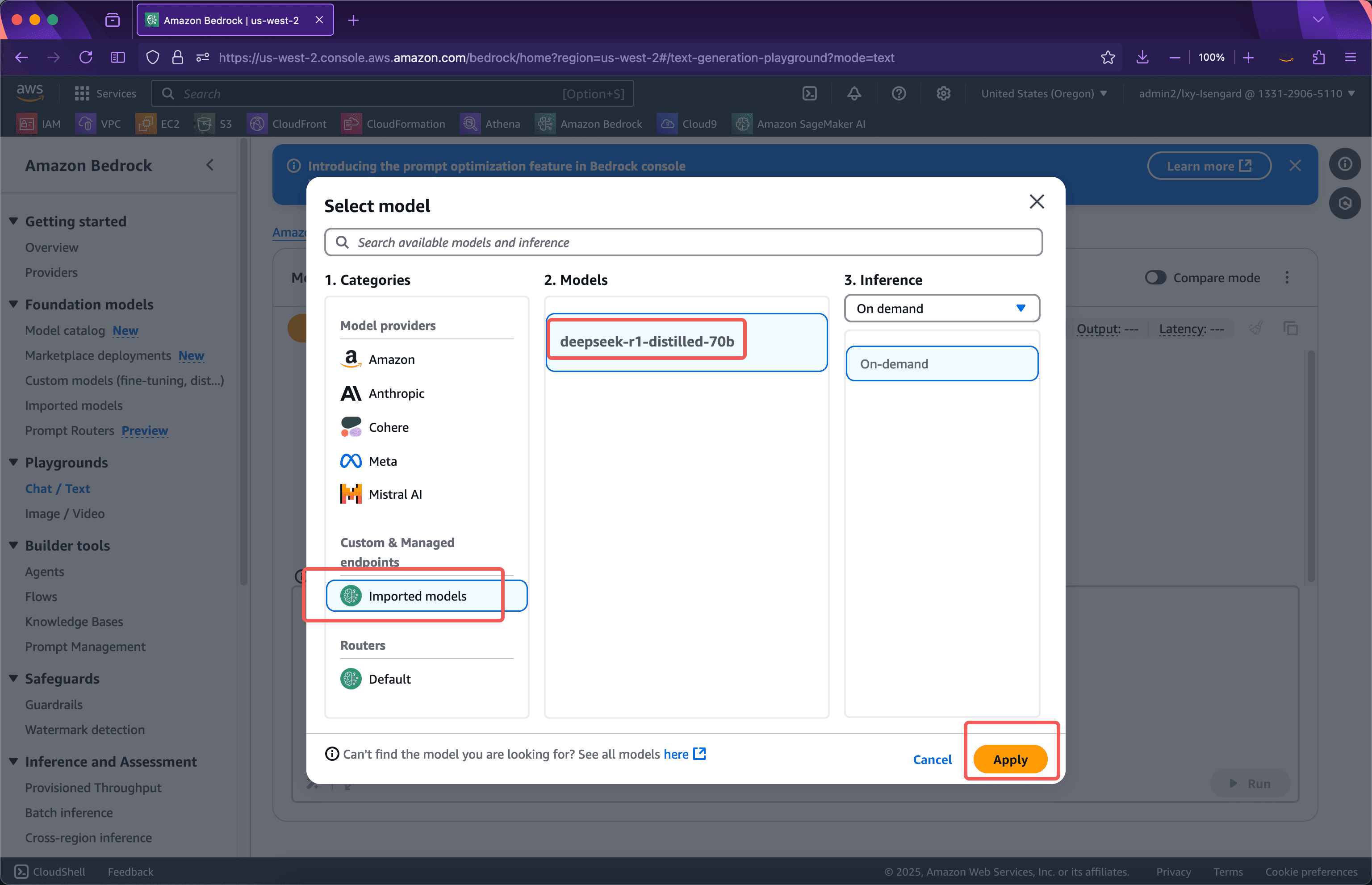Open the Amazon SageMaker AI shortcut
This screenshot has height=885, width=1372.
coord(799,124)
